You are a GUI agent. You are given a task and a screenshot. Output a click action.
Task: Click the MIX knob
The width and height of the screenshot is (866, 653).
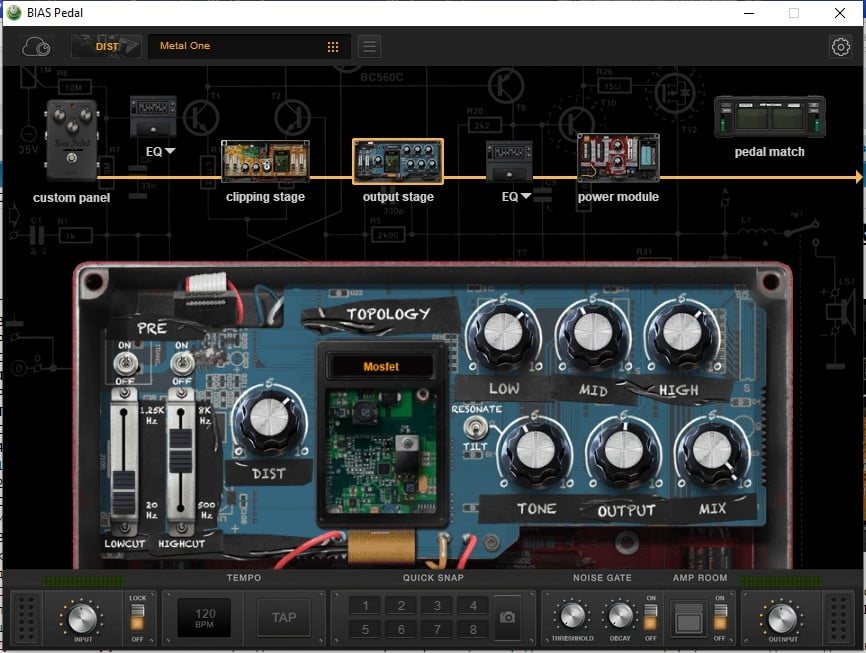click(713, 452)
